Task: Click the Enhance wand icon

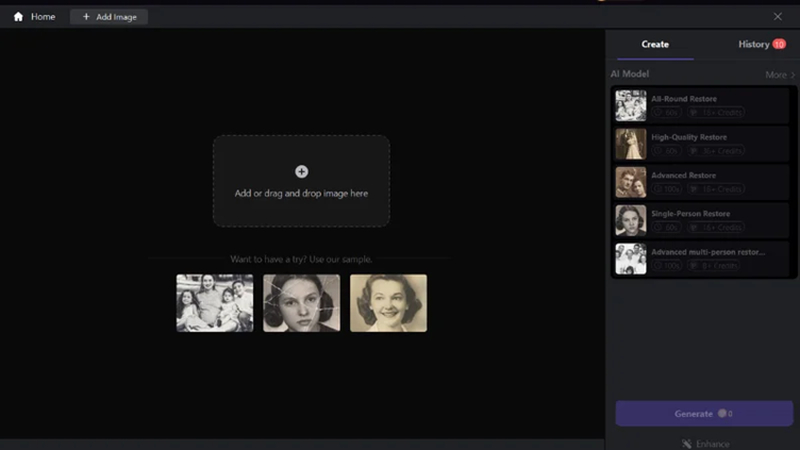Action: 687,444
